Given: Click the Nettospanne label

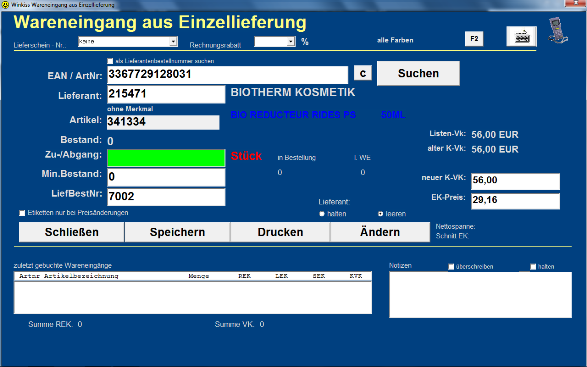Looking at the screenshot, I should 455,227.
